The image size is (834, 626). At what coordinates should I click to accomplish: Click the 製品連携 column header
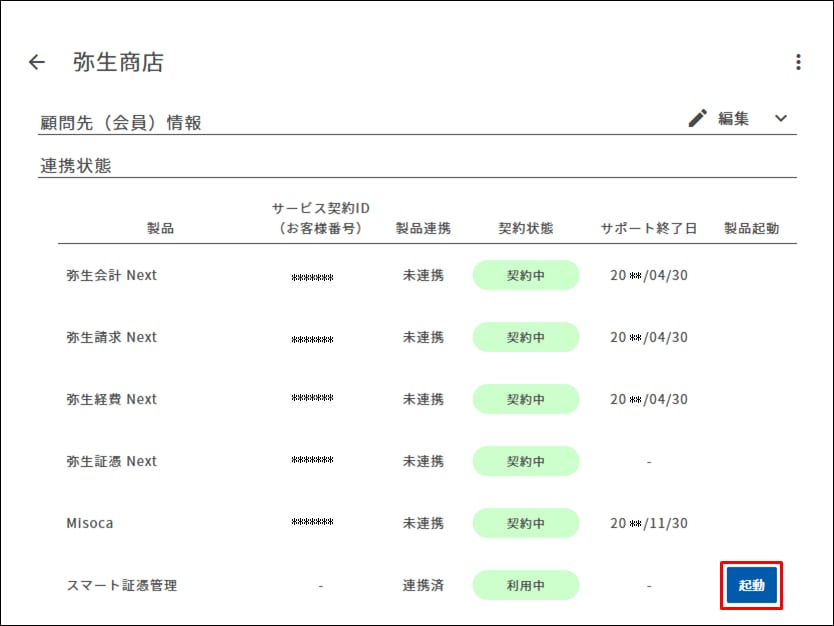(423, 228)
